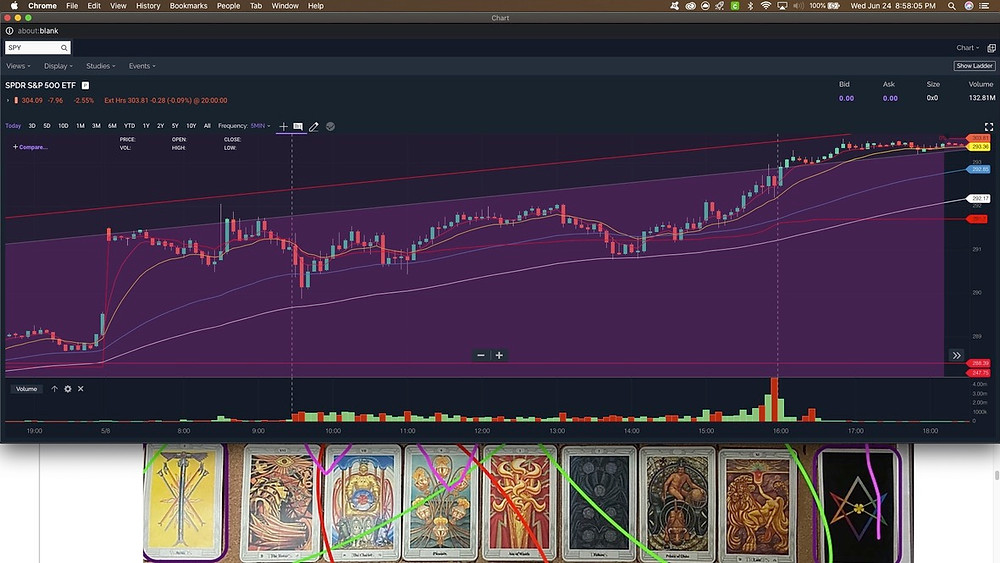1000x563 pixels.
Task: Open the Events dropdown
Action: coord(142,66)
